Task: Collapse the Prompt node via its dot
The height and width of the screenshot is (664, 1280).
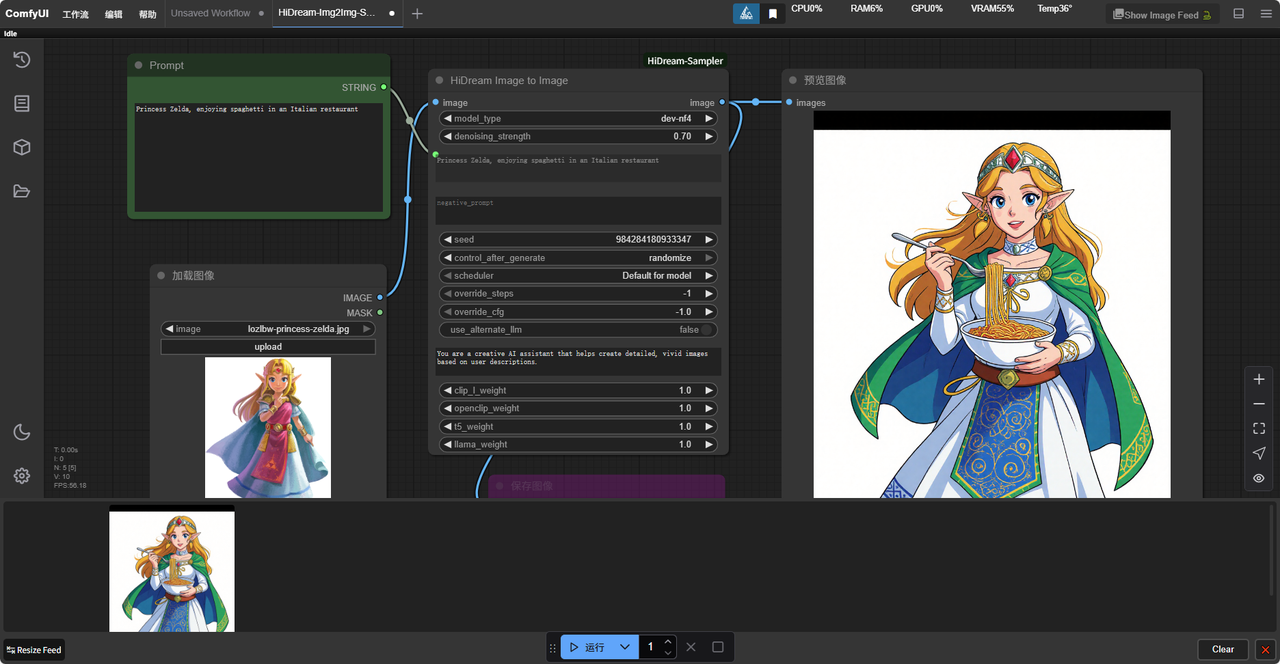Action: point(139,65)
